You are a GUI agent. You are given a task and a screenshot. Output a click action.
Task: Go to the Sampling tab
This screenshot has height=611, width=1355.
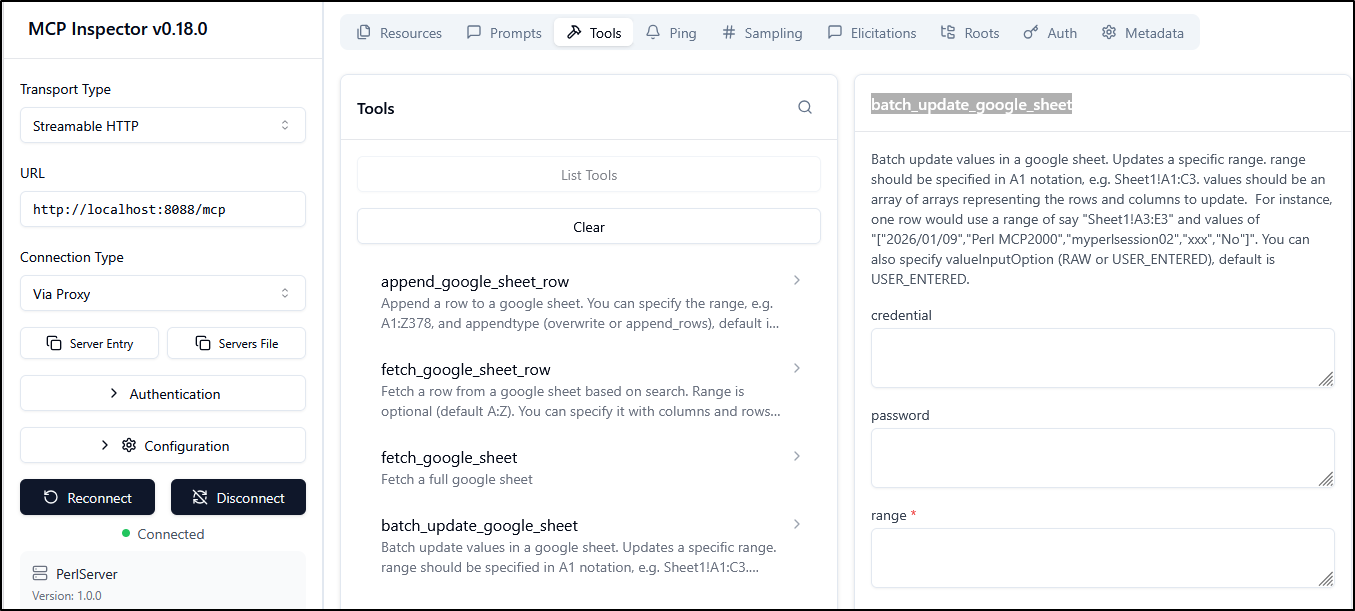(x=762, y=33)
